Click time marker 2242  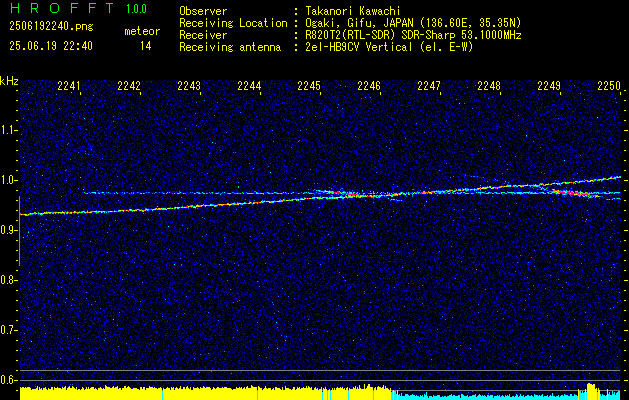coord(129,85)
